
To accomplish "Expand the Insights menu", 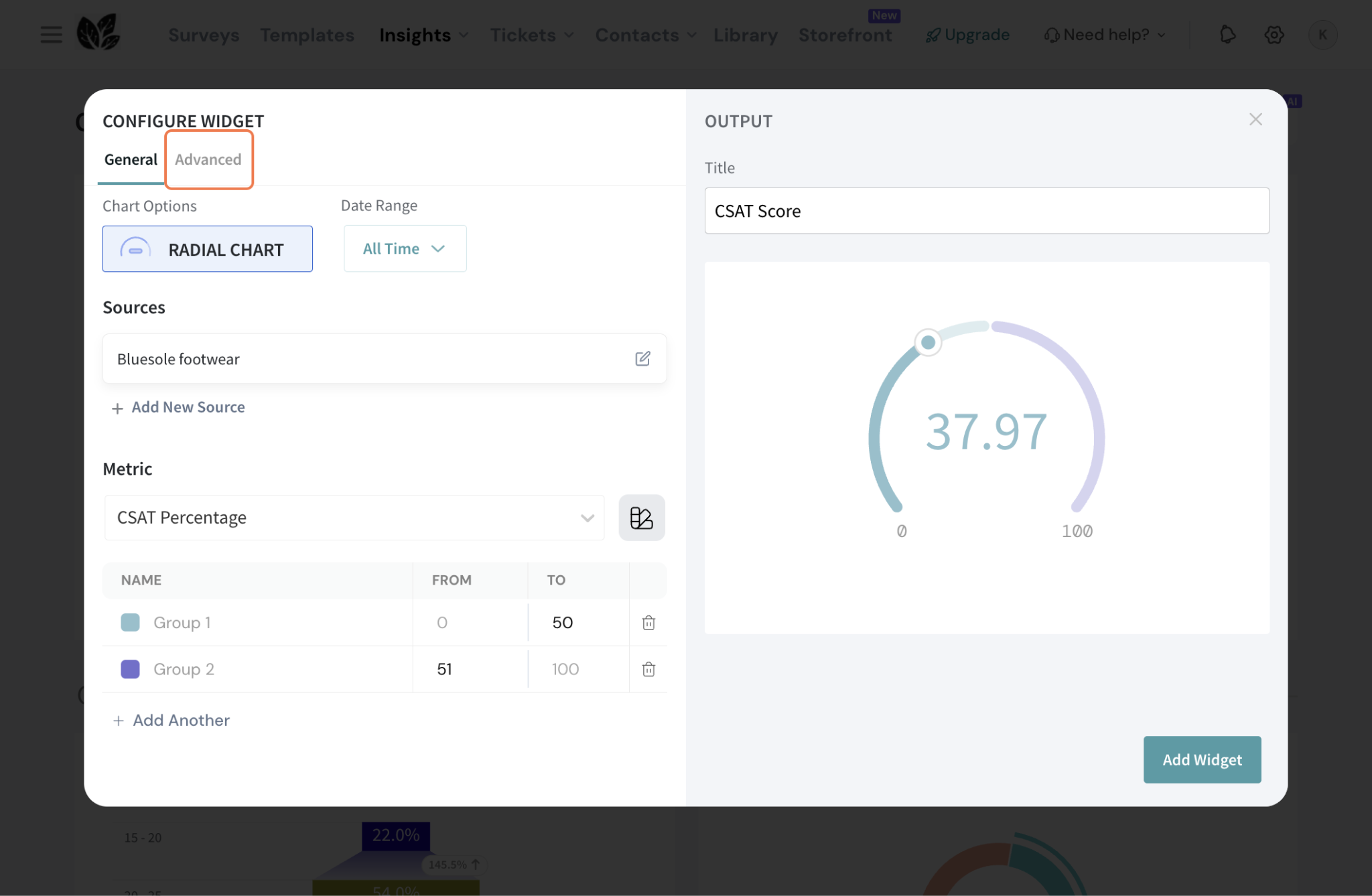I will pos(423,35).
